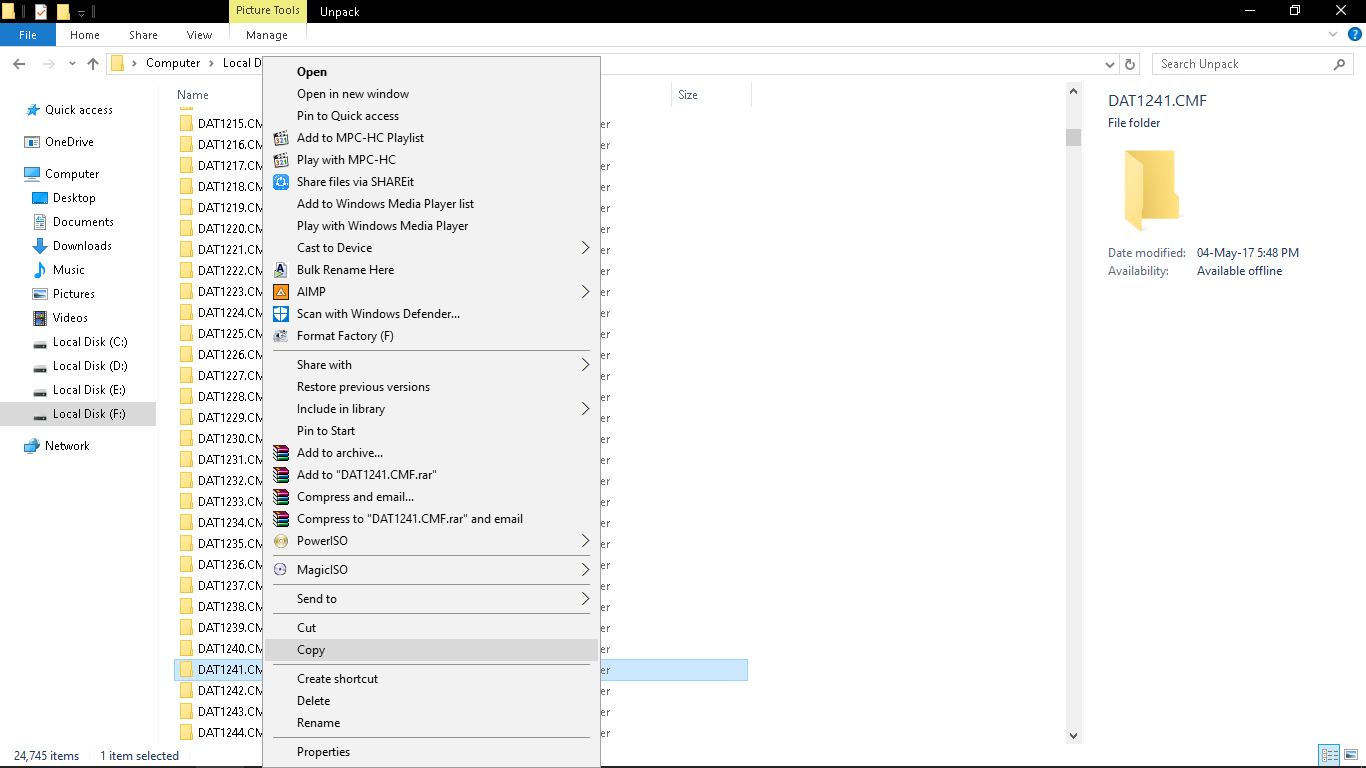The image size is (1366, 768).
Task: Click Restore previous versions
Action: [x=363, y=387]
